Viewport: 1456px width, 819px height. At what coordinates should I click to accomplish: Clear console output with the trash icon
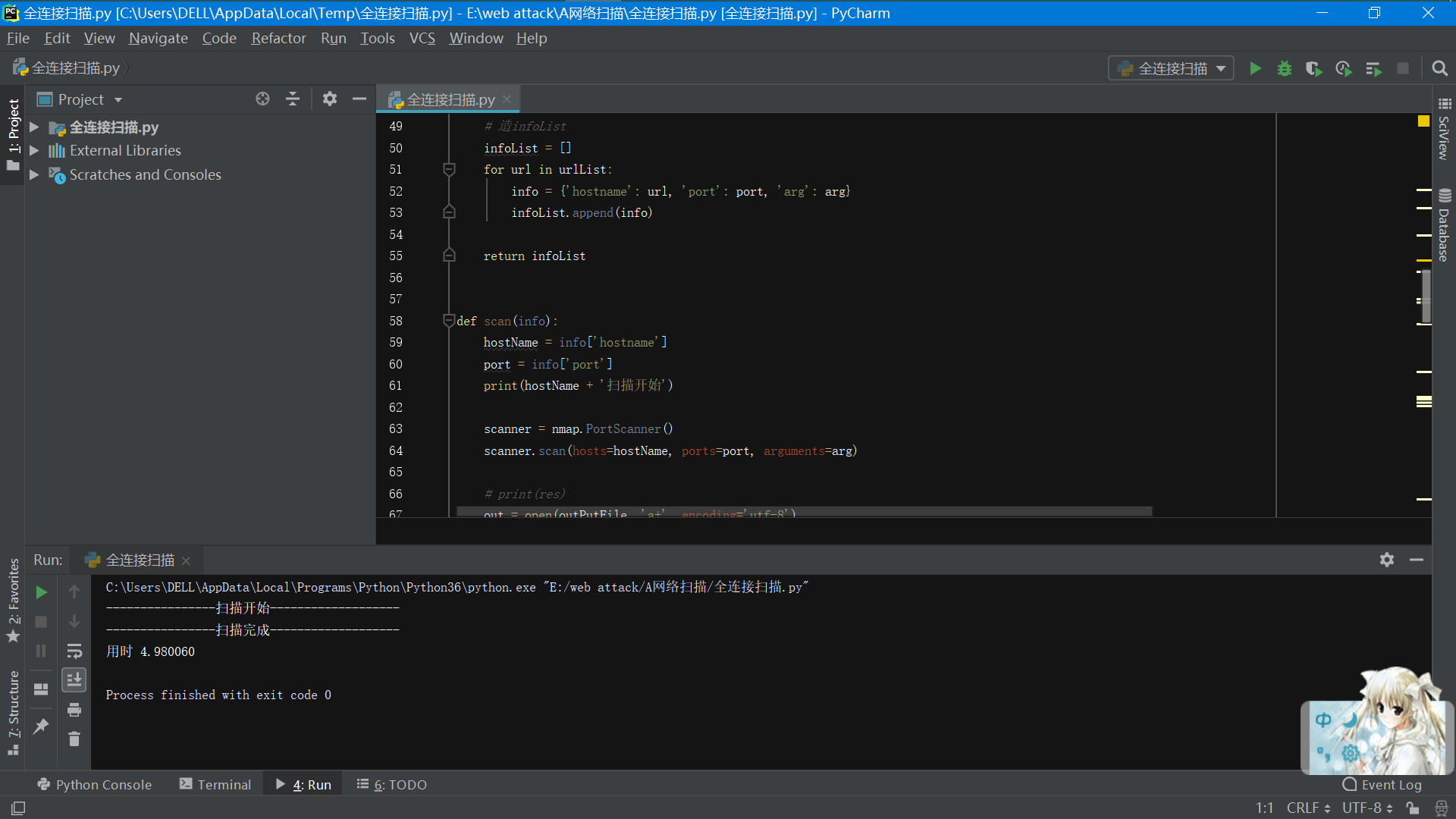pyautogui.click(x=74, y=739)
